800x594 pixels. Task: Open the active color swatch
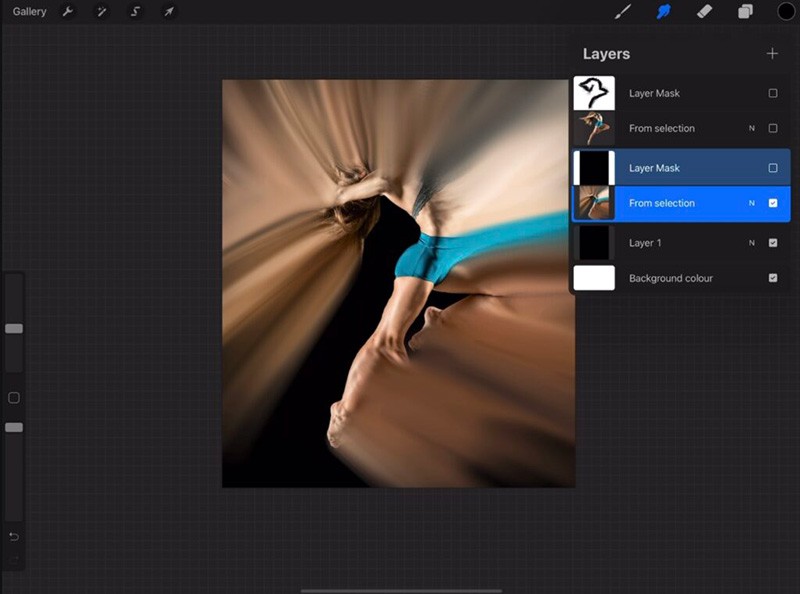pyautogui.click(x=788, y=11)
